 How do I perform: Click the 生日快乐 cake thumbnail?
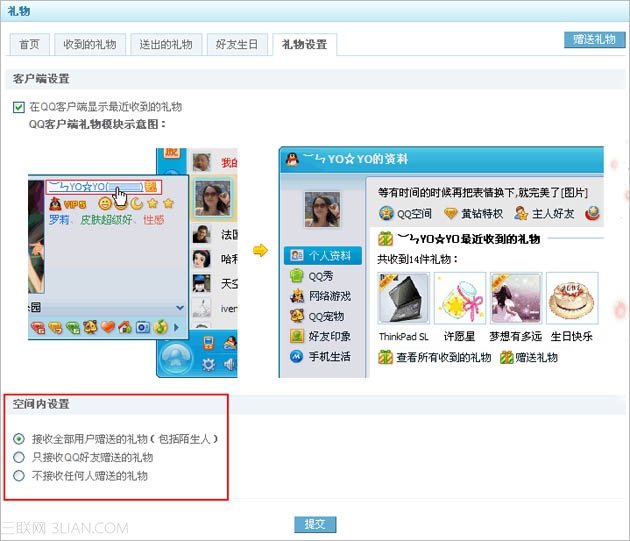pos(572,298)
